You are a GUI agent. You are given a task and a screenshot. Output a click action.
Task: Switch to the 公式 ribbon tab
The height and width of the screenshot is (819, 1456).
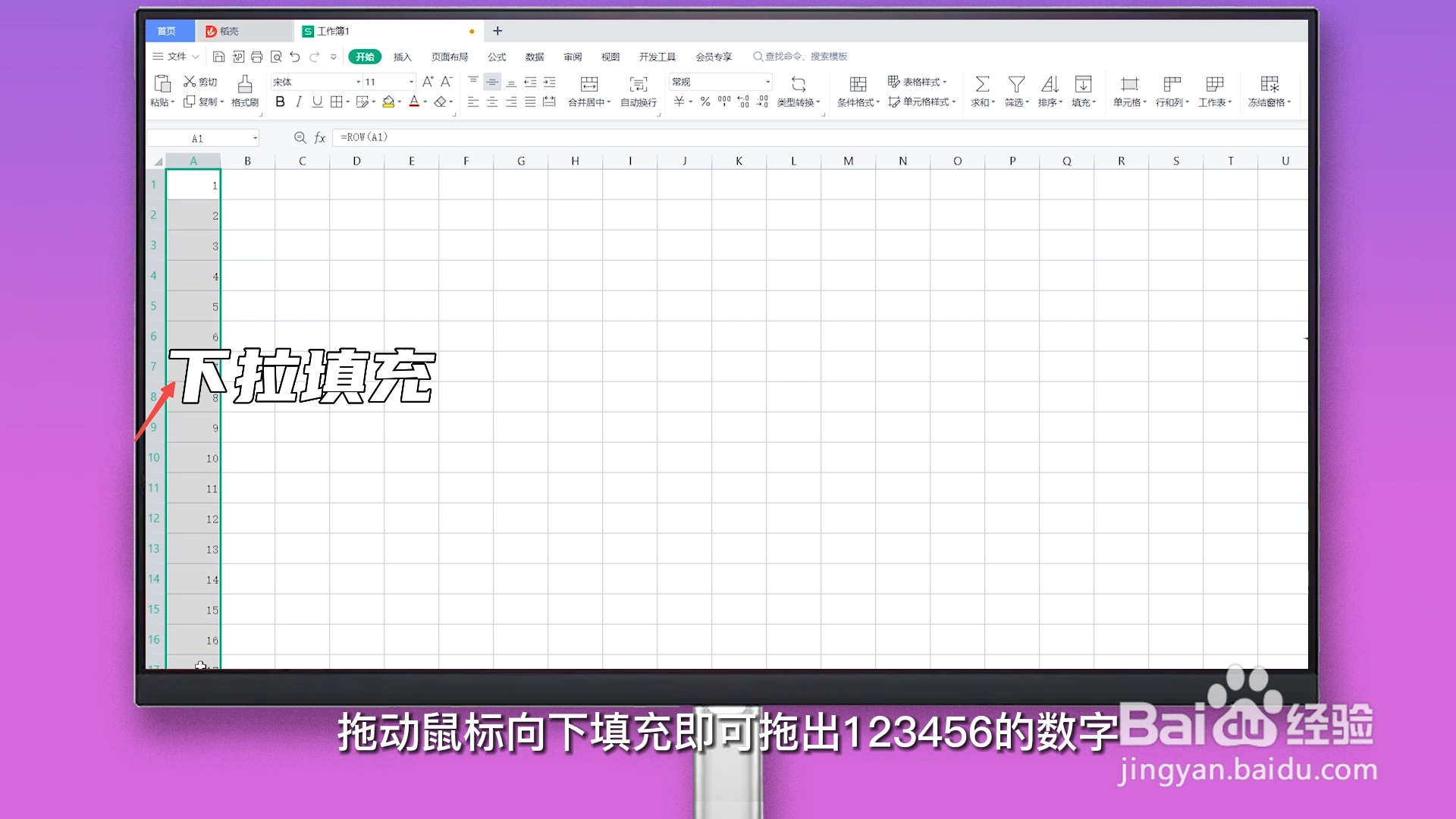pos(497,56)
